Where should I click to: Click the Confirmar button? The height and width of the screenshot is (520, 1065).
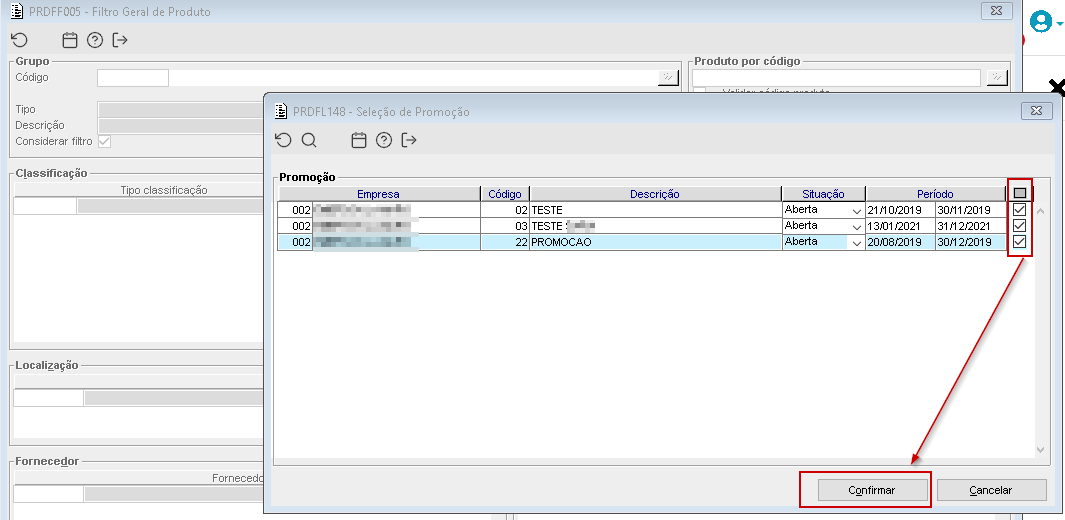(872, 490)
